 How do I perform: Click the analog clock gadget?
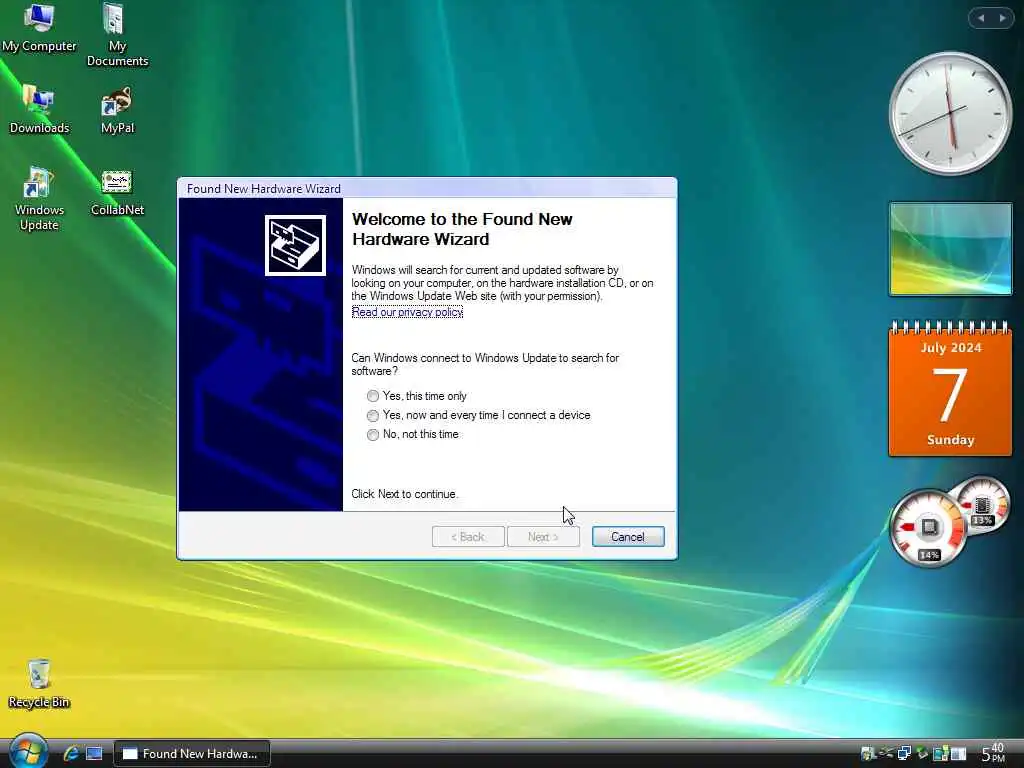(950, 114)
